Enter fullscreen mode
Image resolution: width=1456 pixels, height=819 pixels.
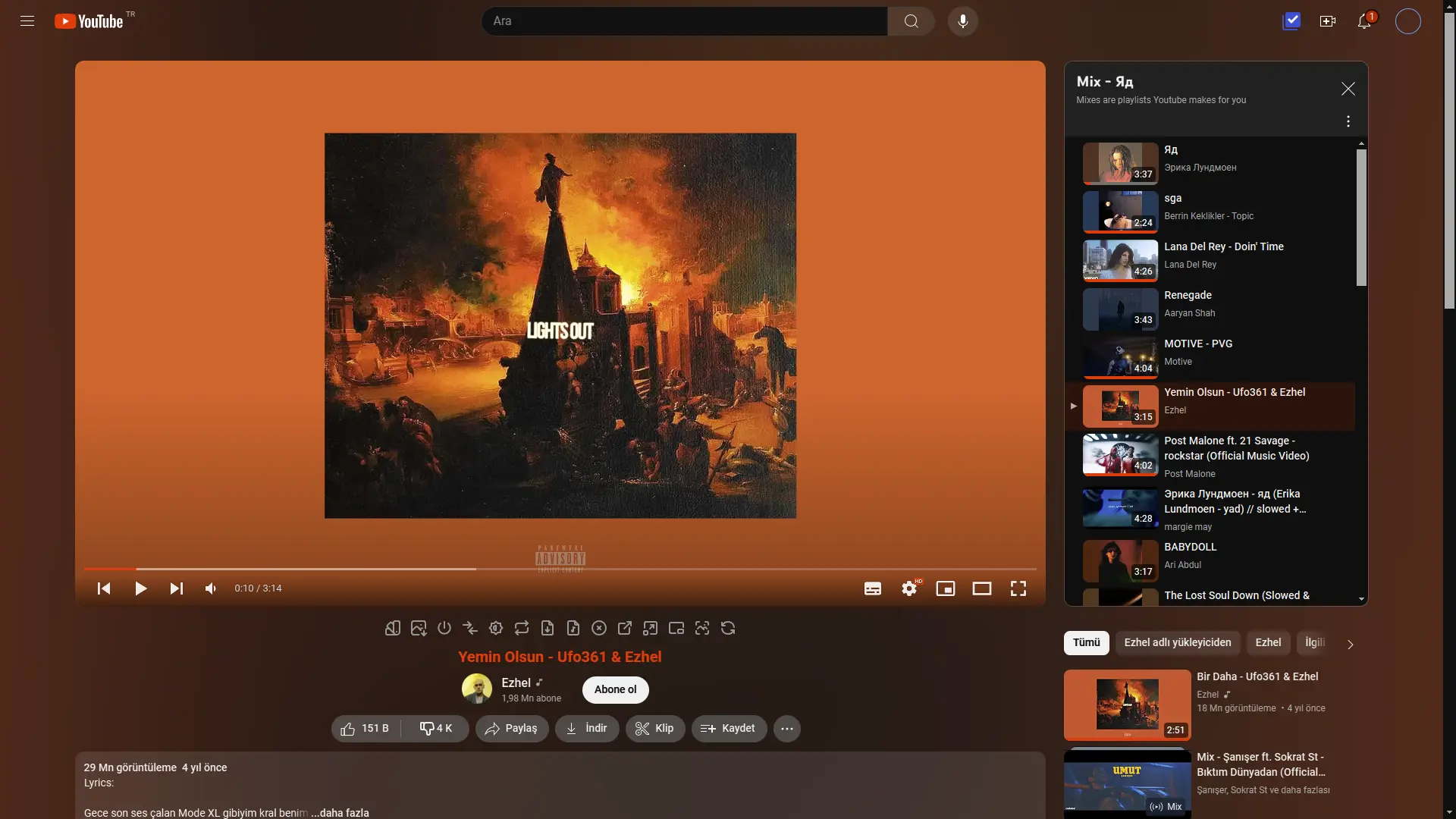point(1018,588)
